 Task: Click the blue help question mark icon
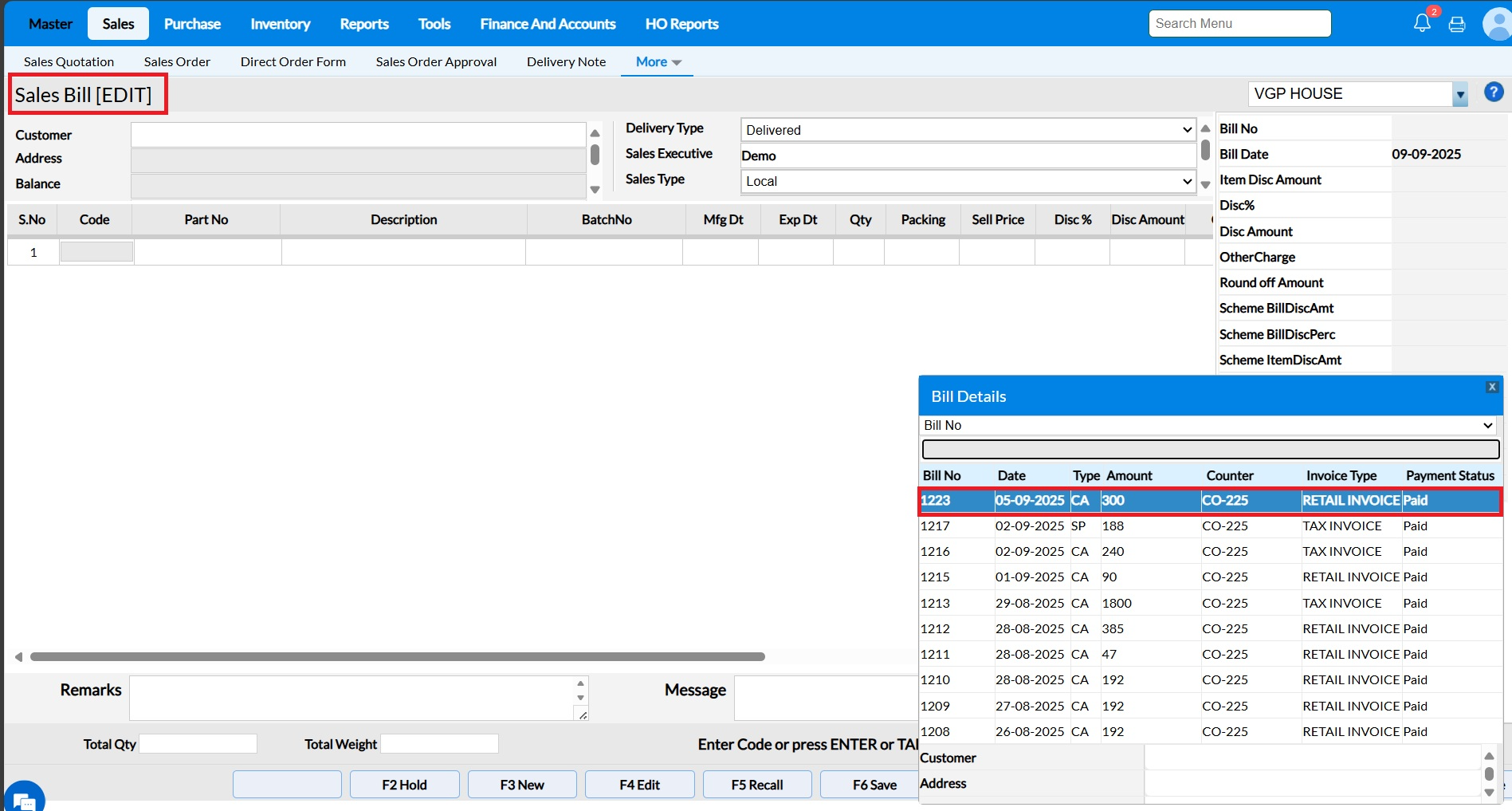point(1493,93)
